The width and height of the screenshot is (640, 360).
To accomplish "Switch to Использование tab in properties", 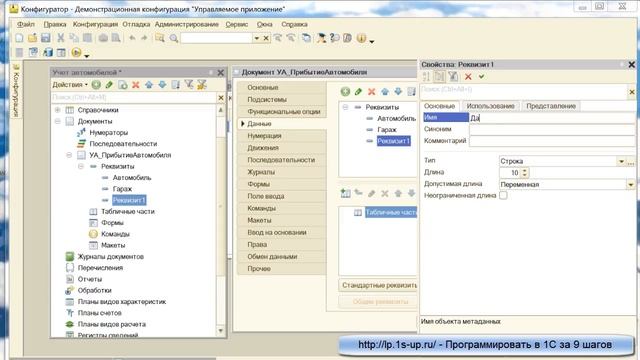I will click(490, 106).
